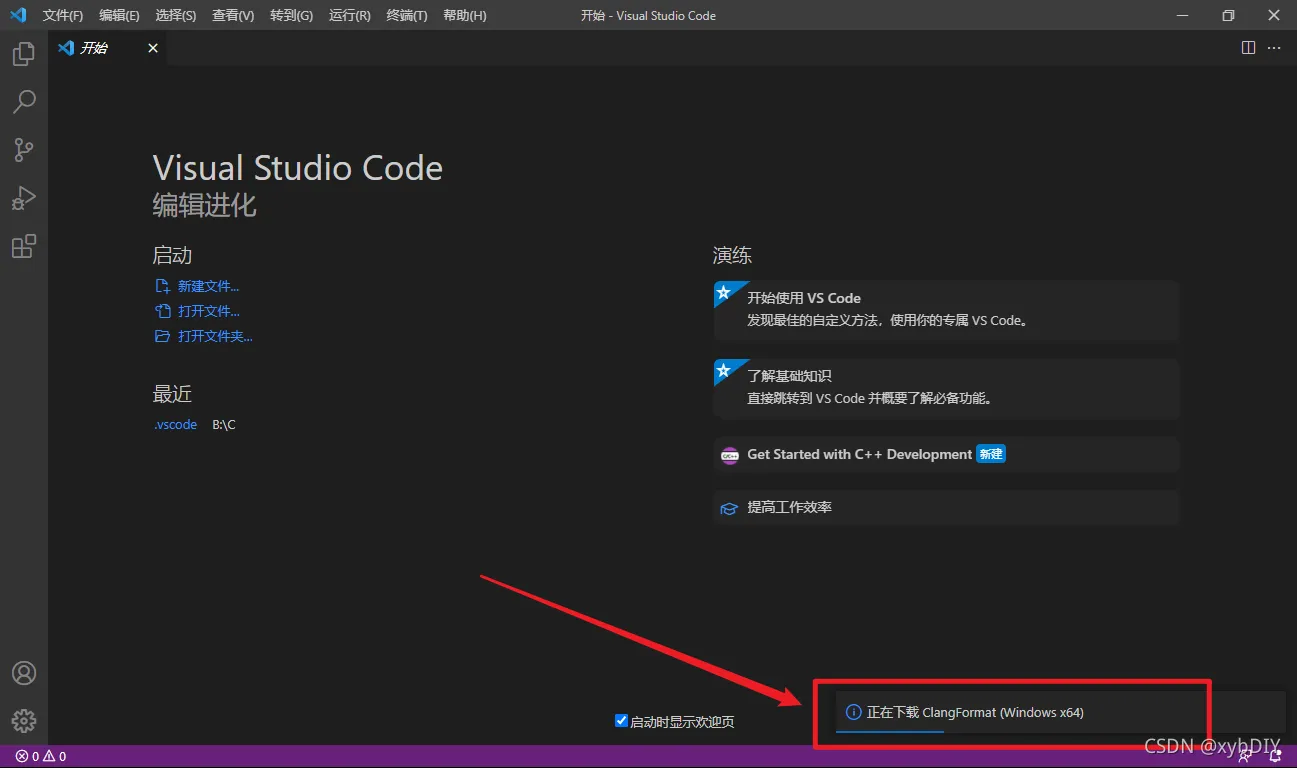Open the 选择(S) menu
This screenshot has height=768, width=1297.
[176, 16]
